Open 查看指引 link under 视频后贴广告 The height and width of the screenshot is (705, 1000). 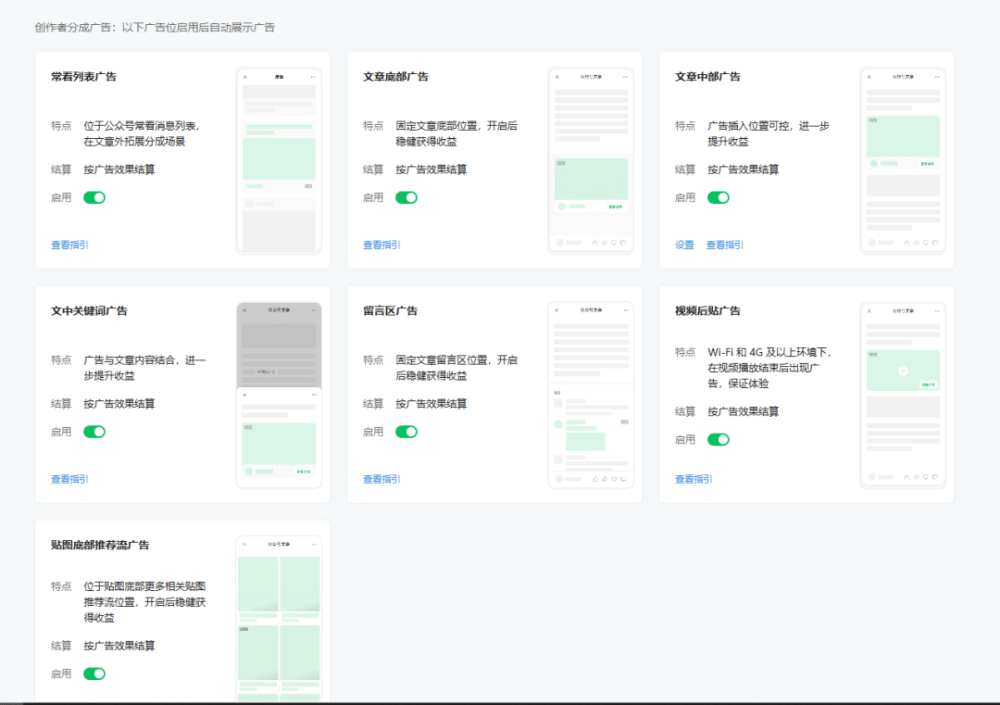693,479
